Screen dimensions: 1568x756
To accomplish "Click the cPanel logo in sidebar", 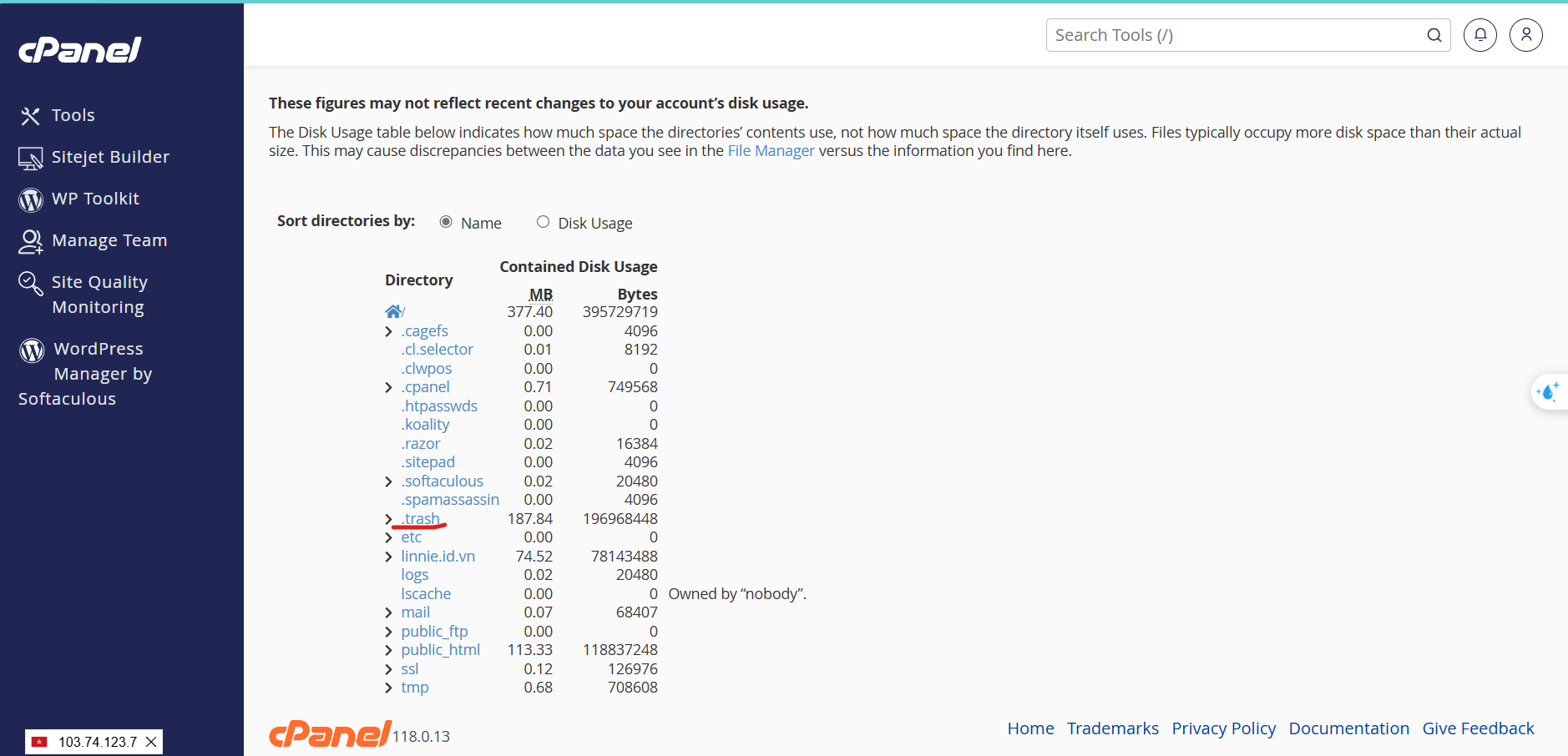I will 80,50.
